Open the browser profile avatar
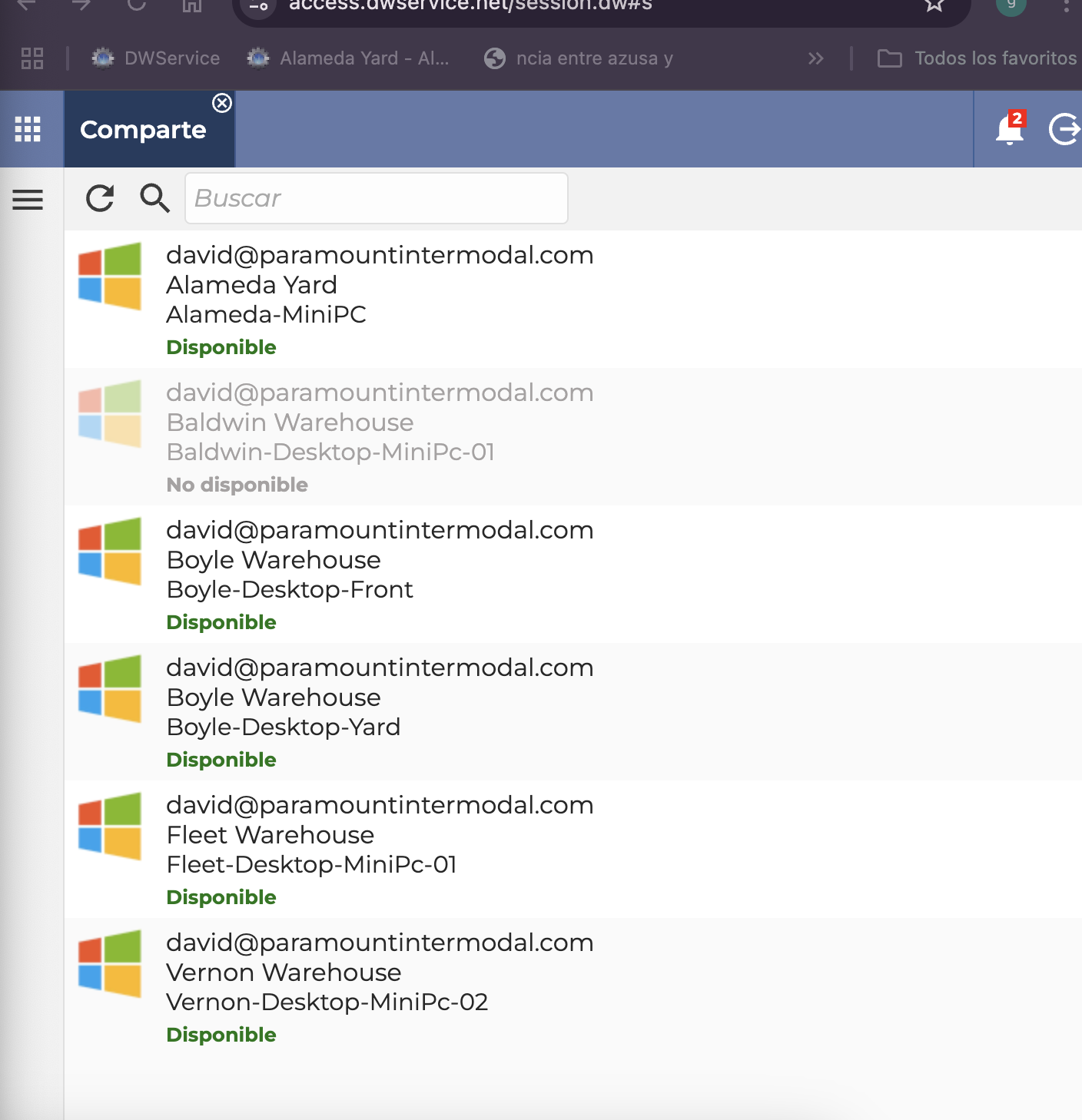Viewport: 1082px width, 1120px height. tap(1011, 5)
